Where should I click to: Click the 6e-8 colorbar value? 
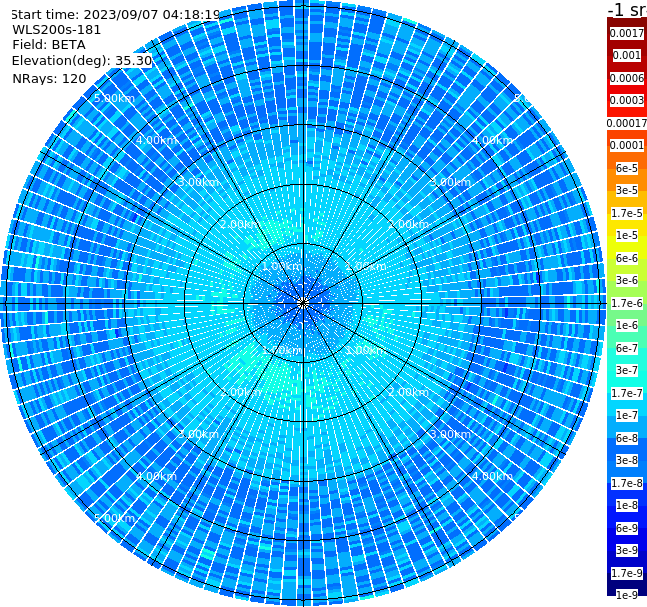627,438
